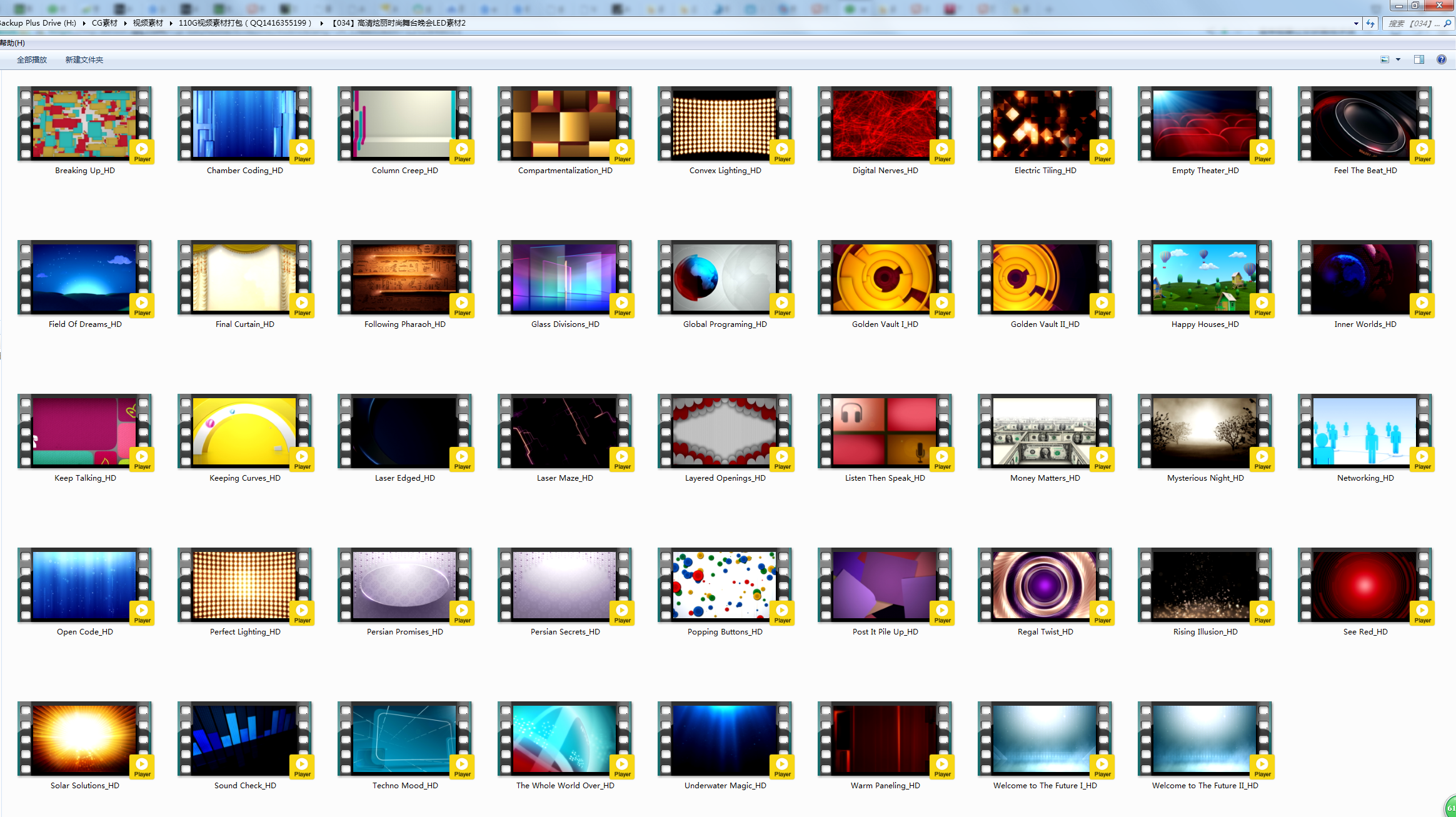The image size is (1456, 817).
Task: Click the refresh button beside address bar
Action: pos(1370,23)
